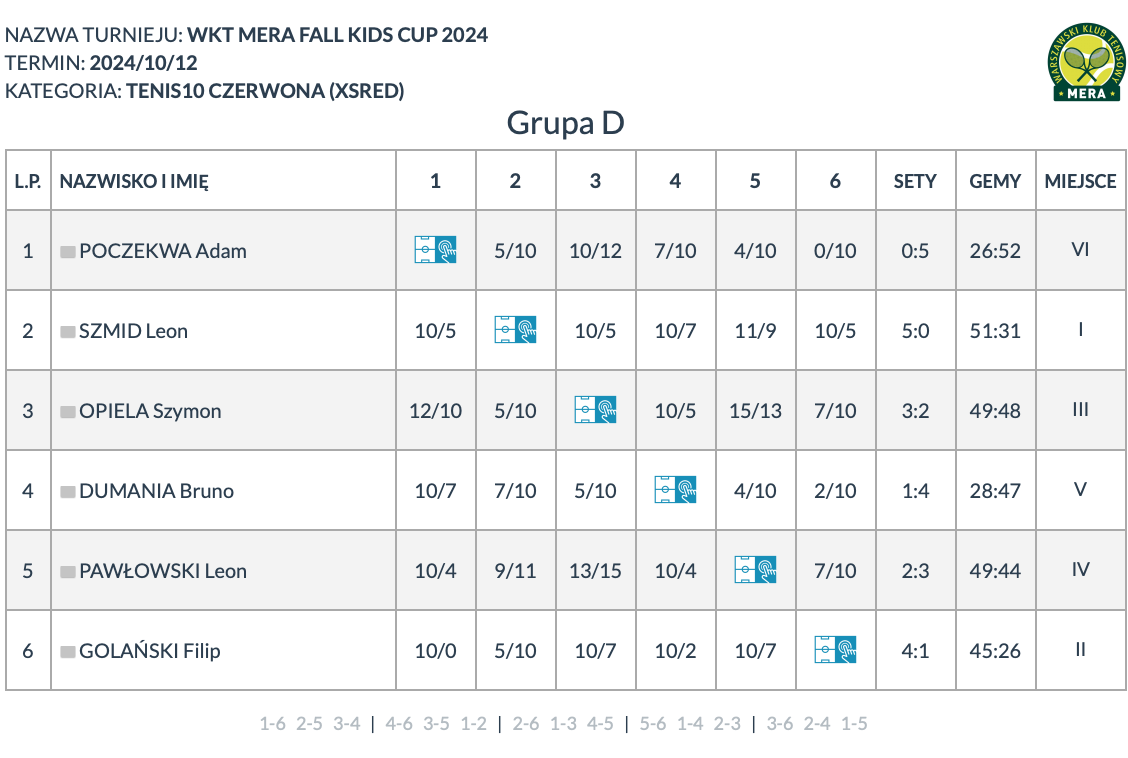Open player SZMID Leon
Viewport: 1128px width, 758px height.
[x=133, y=331]
